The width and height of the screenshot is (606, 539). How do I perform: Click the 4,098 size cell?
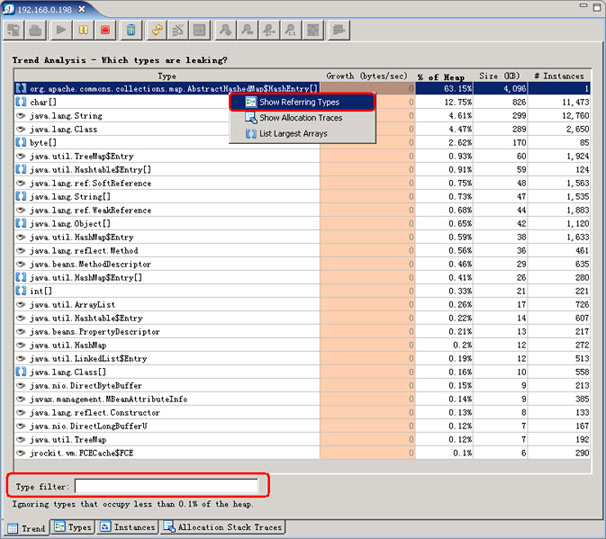pos(500,88)
